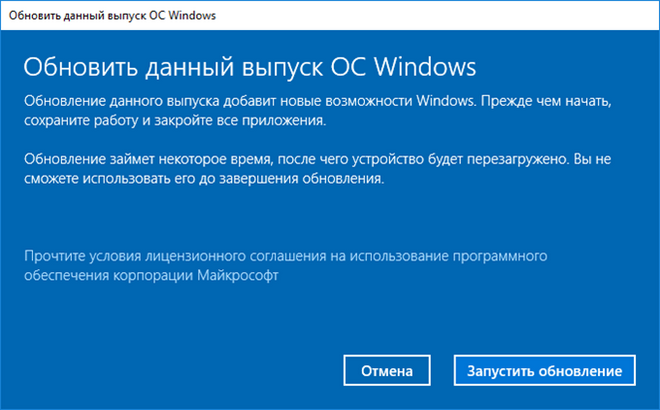Click the link line ending with Майкрософт

[x=150, y=274]
